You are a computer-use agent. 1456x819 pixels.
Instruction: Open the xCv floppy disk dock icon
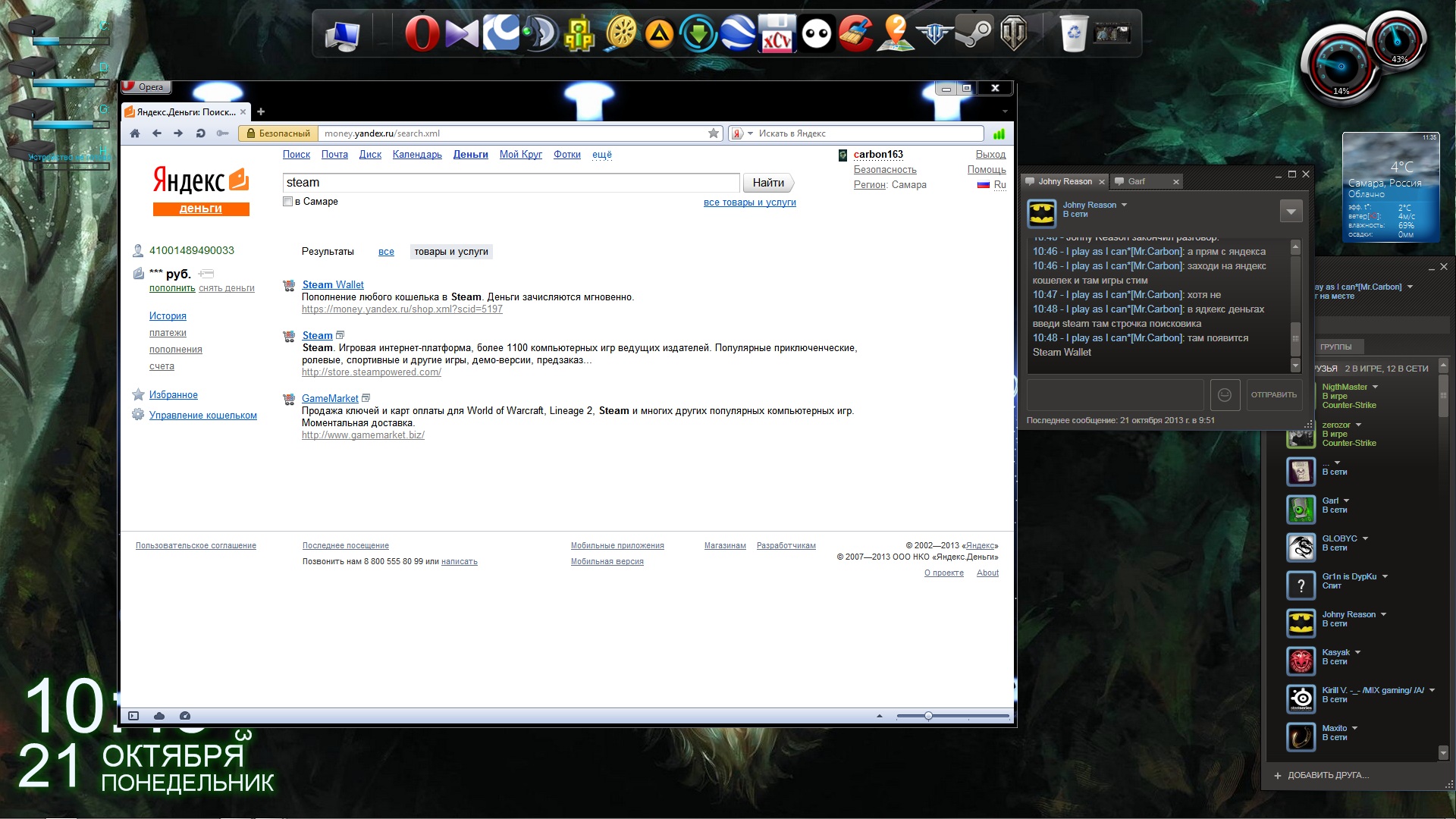pyautogui.click(x=777, y=34)
